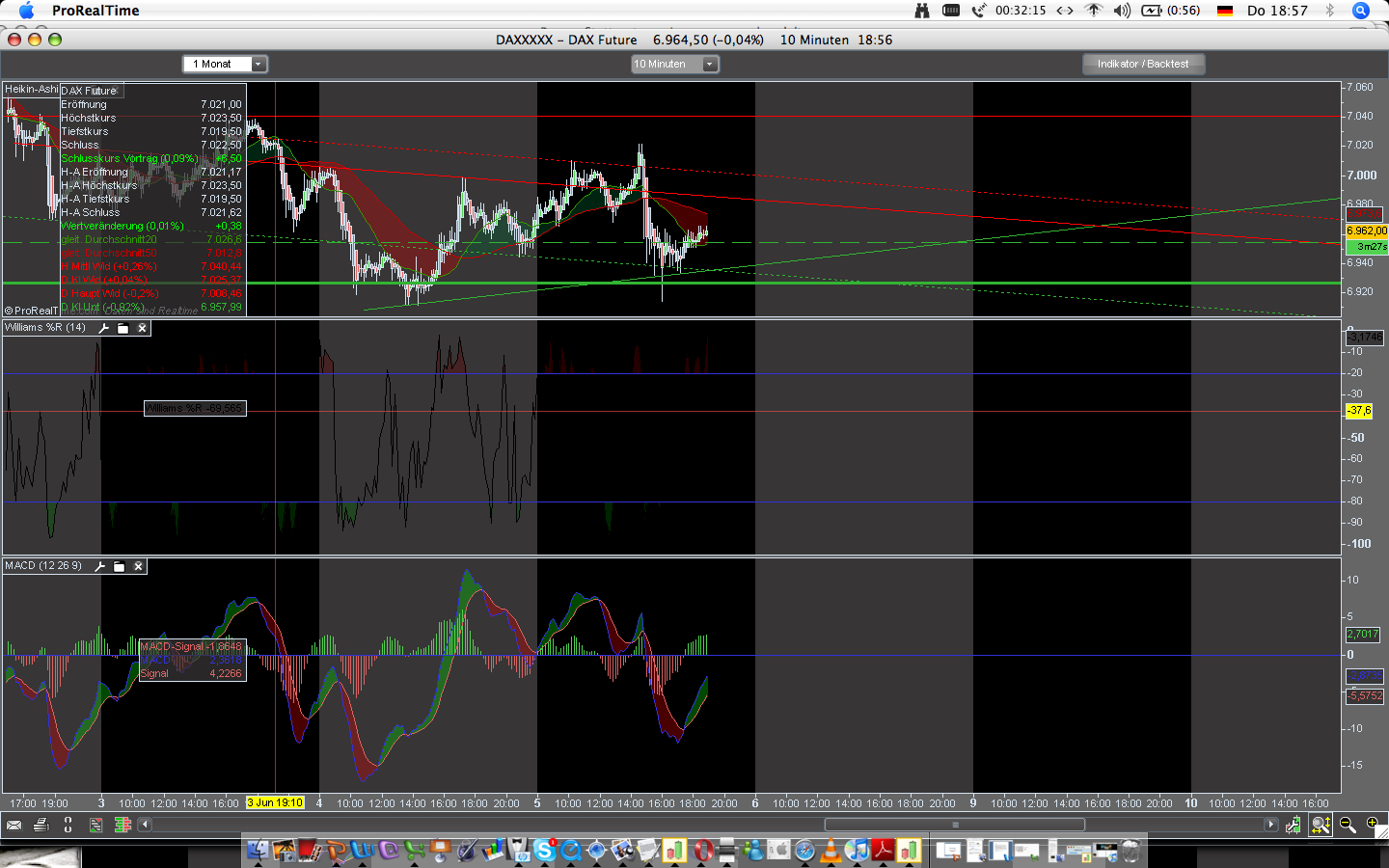Click the Spotlight search icon in menu bar
This screenshot has height=868, width=1389.
coord(1361,11)
